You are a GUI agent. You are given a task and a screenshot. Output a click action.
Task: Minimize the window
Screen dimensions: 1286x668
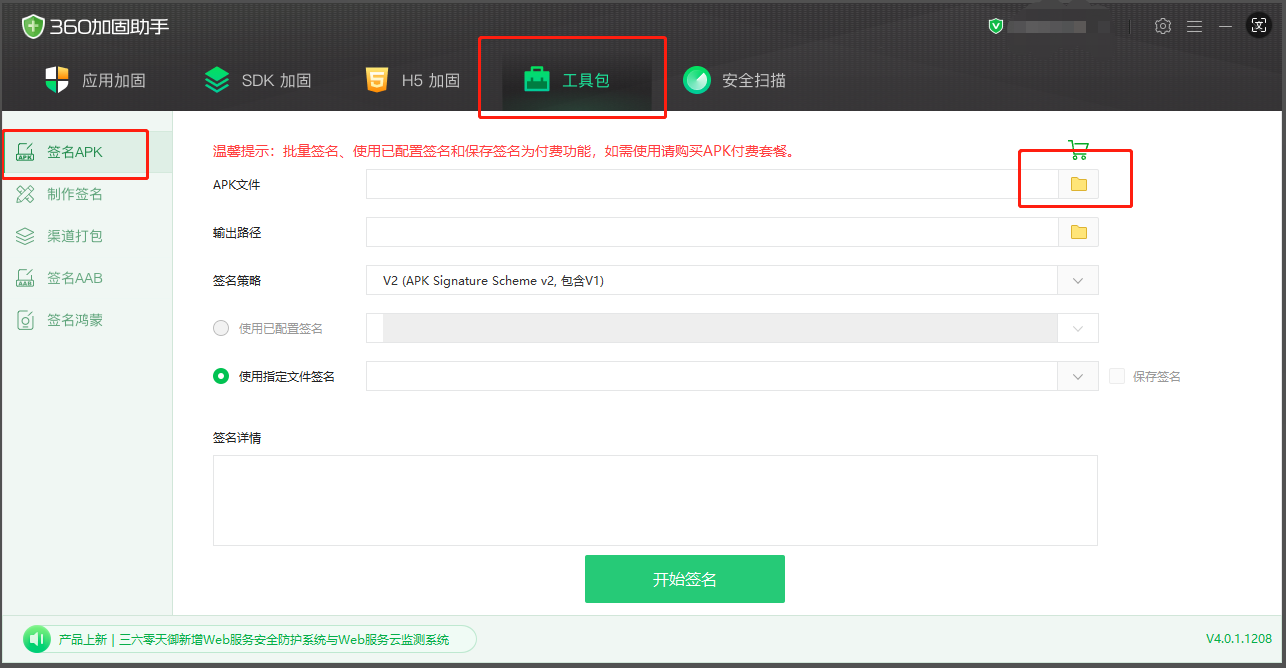(1225, 26)
